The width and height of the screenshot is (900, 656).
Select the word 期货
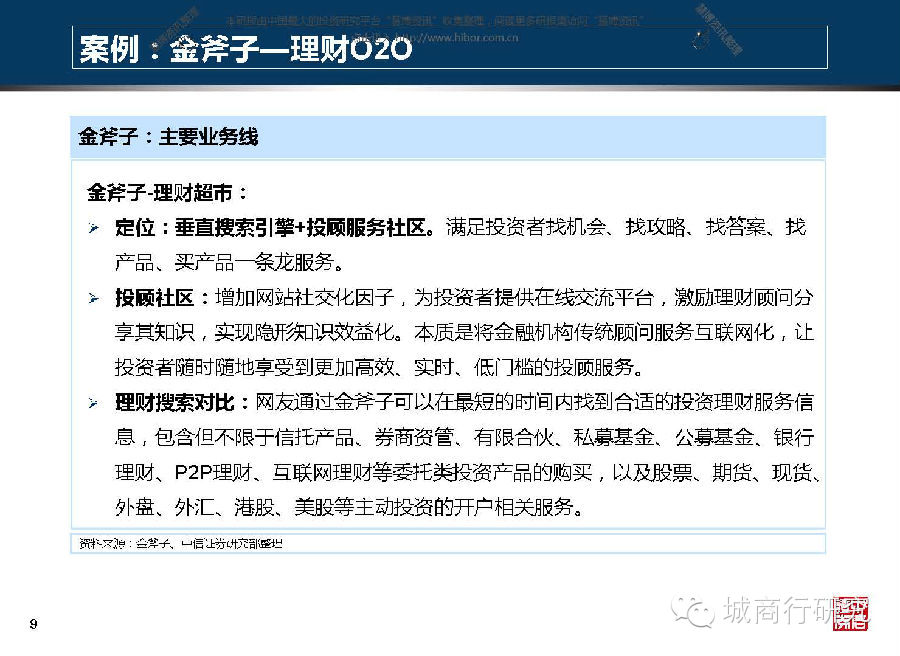[x=732, y=472]
